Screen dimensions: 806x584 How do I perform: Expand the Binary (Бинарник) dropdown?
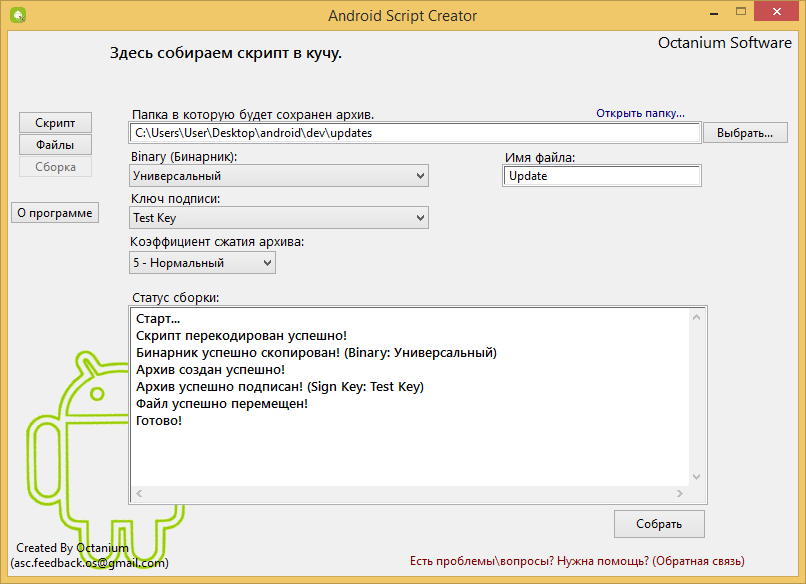(x=279, y=176)
